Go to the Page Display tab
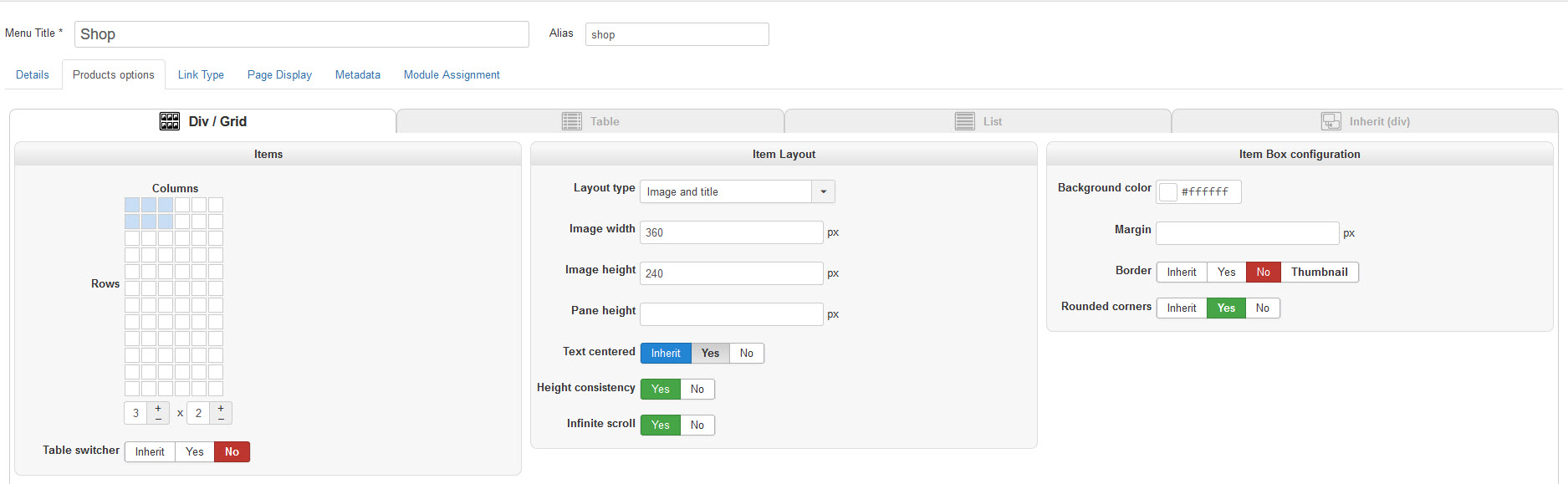Image resolution: width=1568 pixels, height=484 pixels. click(x=279, y=75)
